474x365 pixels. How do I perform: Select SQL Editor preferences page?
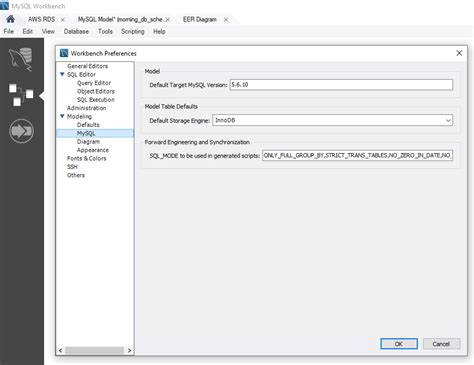tap(81, 74)
